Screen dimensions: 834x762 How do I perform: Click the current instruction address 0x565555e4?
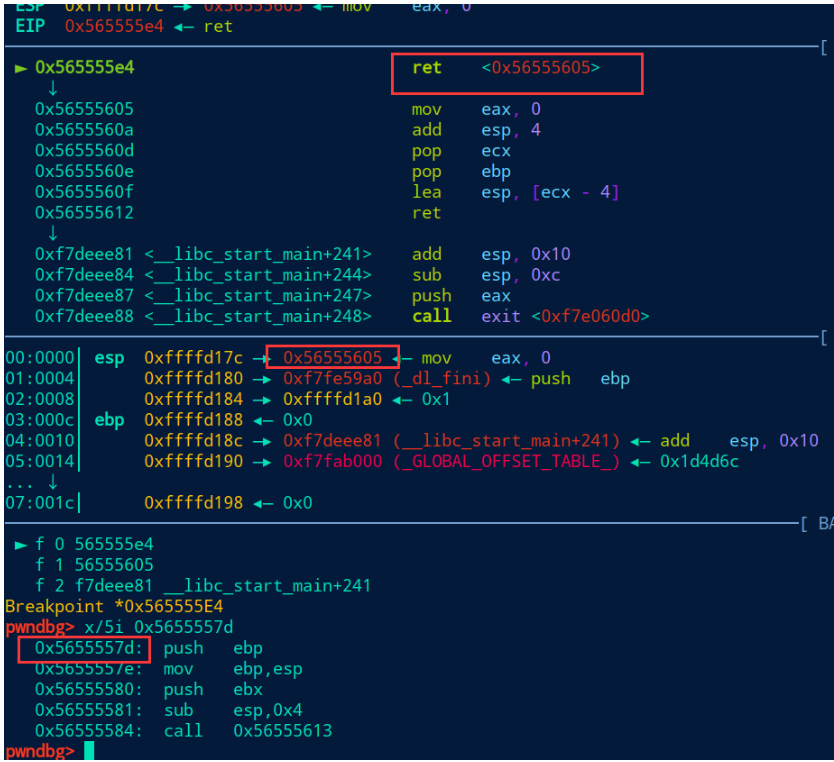(85, 68)
